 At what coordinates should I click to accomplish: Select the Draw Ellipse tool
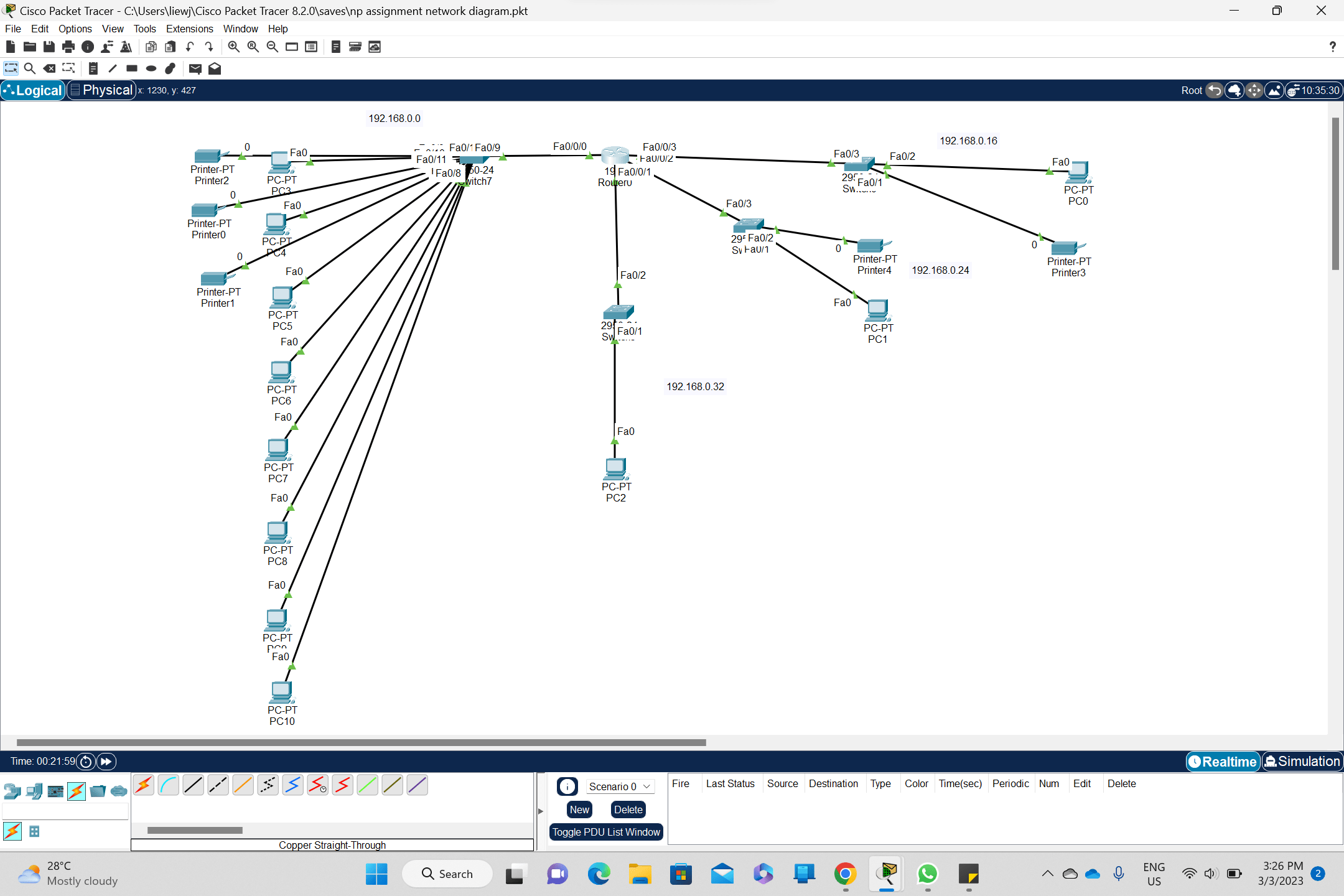[x=151, y=68]
